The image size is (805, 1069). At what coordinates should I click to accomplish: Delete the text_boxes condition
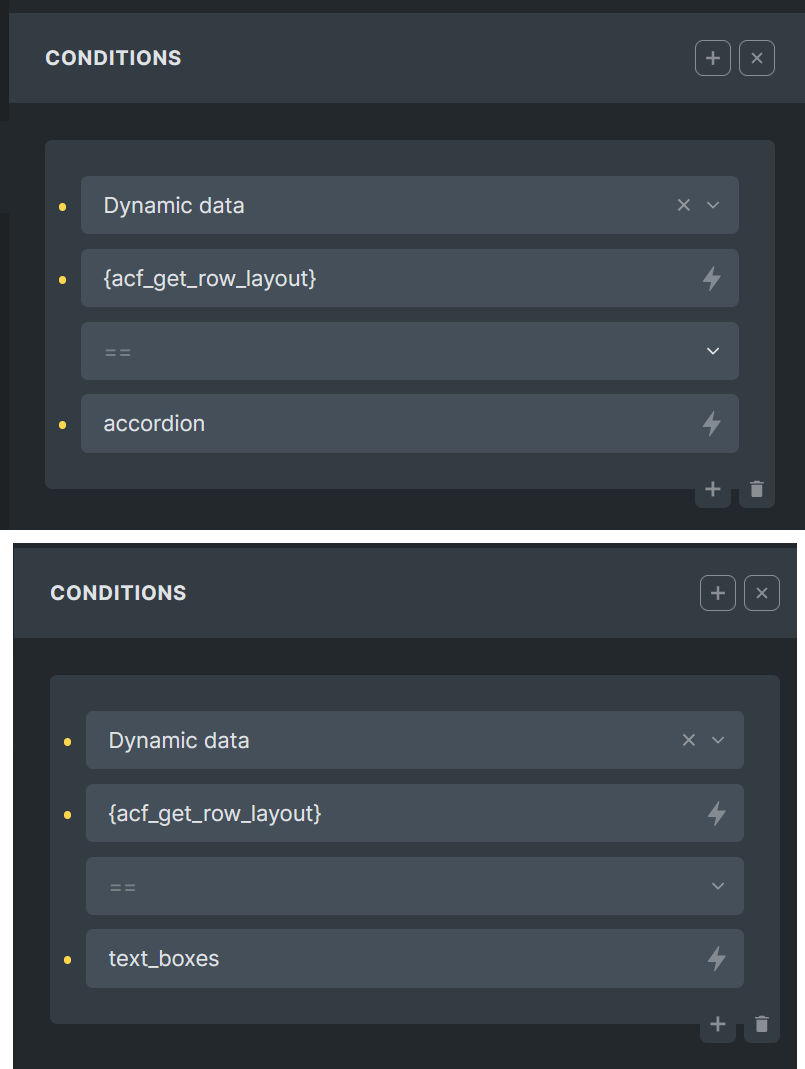pyautogui.click(x=762, y=1025)
